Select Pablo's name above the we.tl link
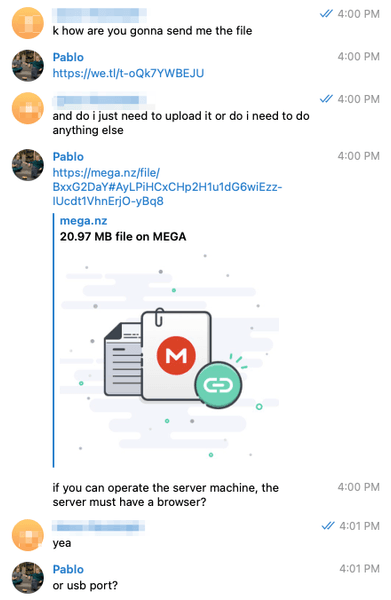 (x=68, y=57)
